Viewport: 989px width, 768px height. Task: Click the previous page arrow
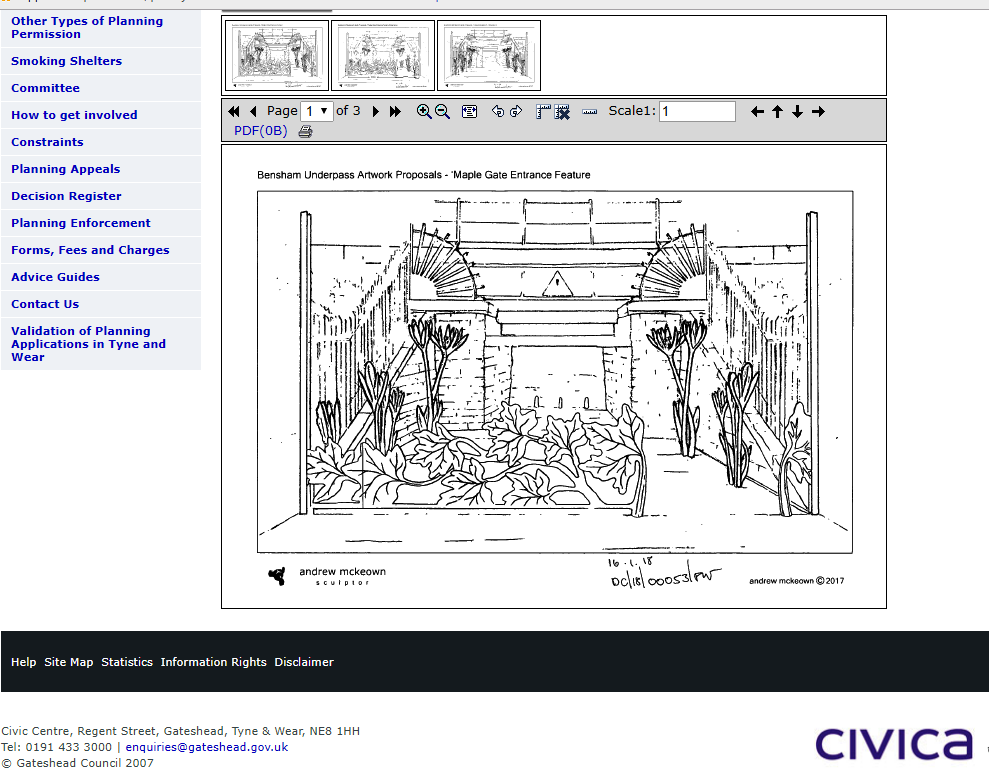[x=253, y=112]
